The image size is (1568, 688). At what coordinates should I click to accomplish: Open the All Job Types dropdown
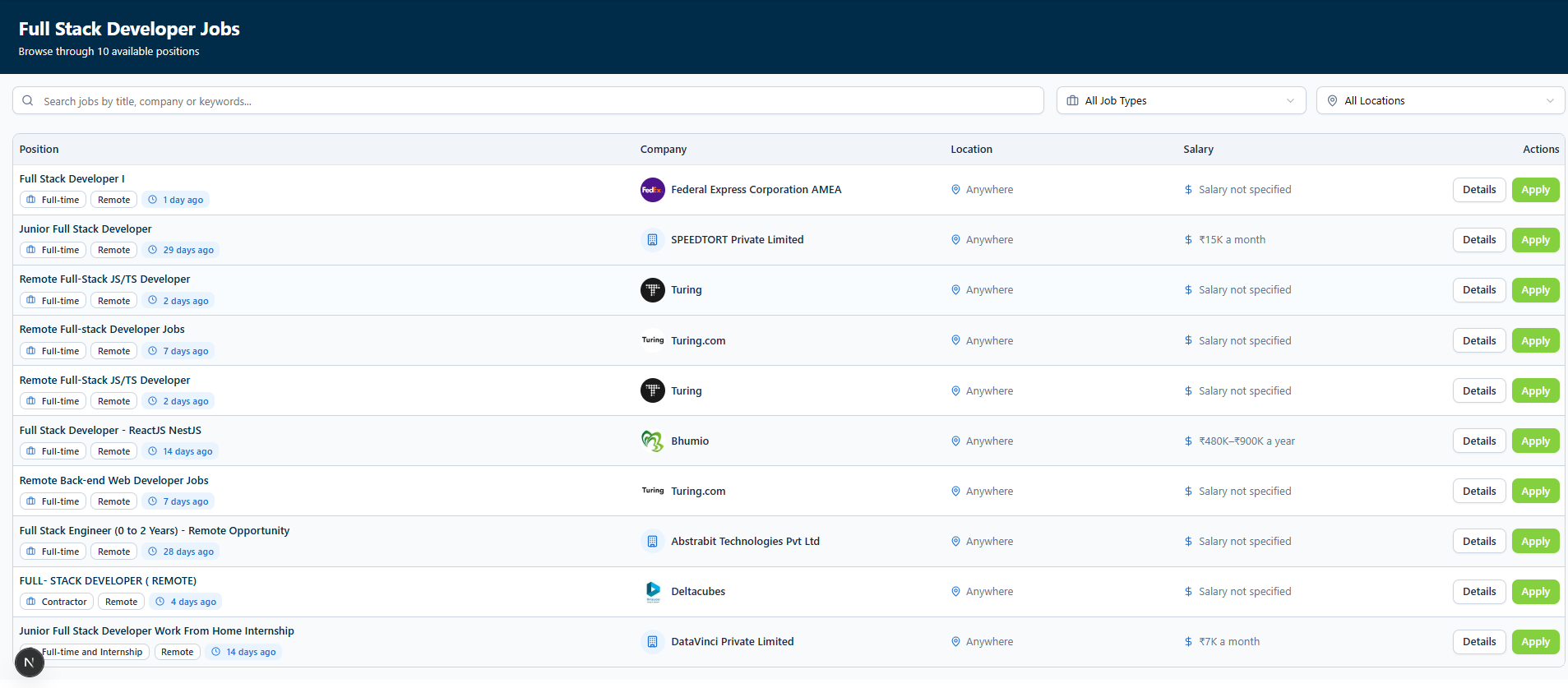point(1181,100)
